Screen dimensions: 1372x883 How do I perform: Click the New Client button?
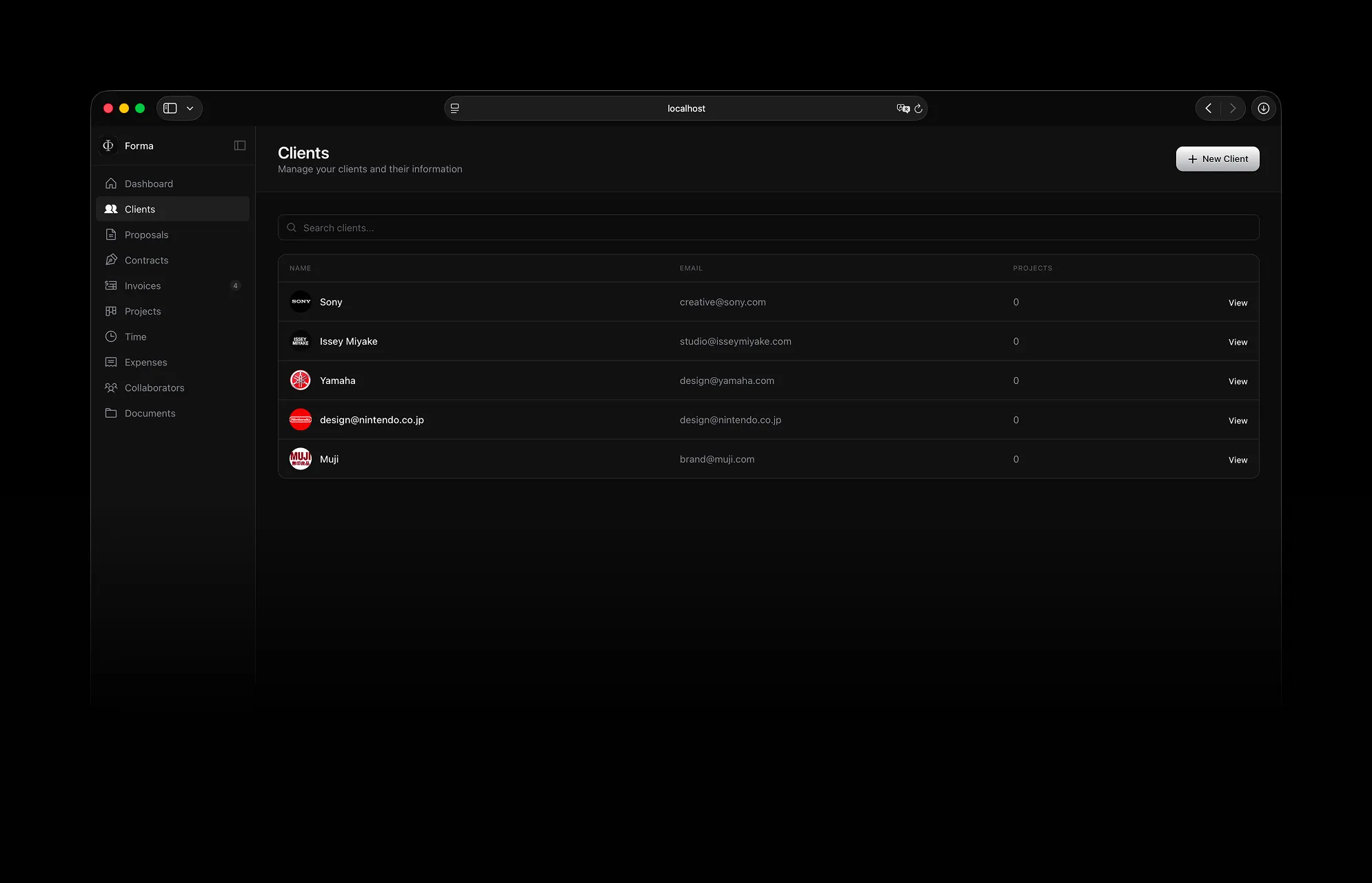pyautogui.click(x=1217, y=159)
